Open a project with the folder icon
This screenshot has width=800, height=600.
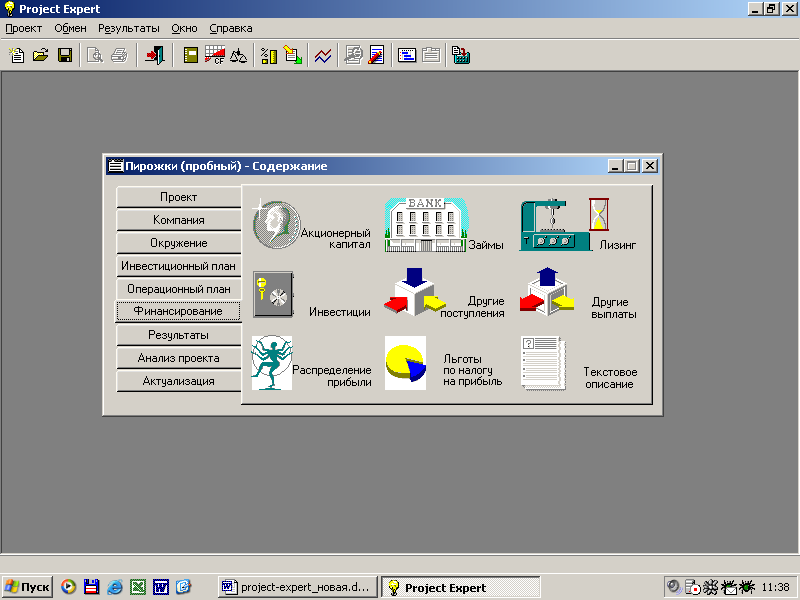(41, 55)
